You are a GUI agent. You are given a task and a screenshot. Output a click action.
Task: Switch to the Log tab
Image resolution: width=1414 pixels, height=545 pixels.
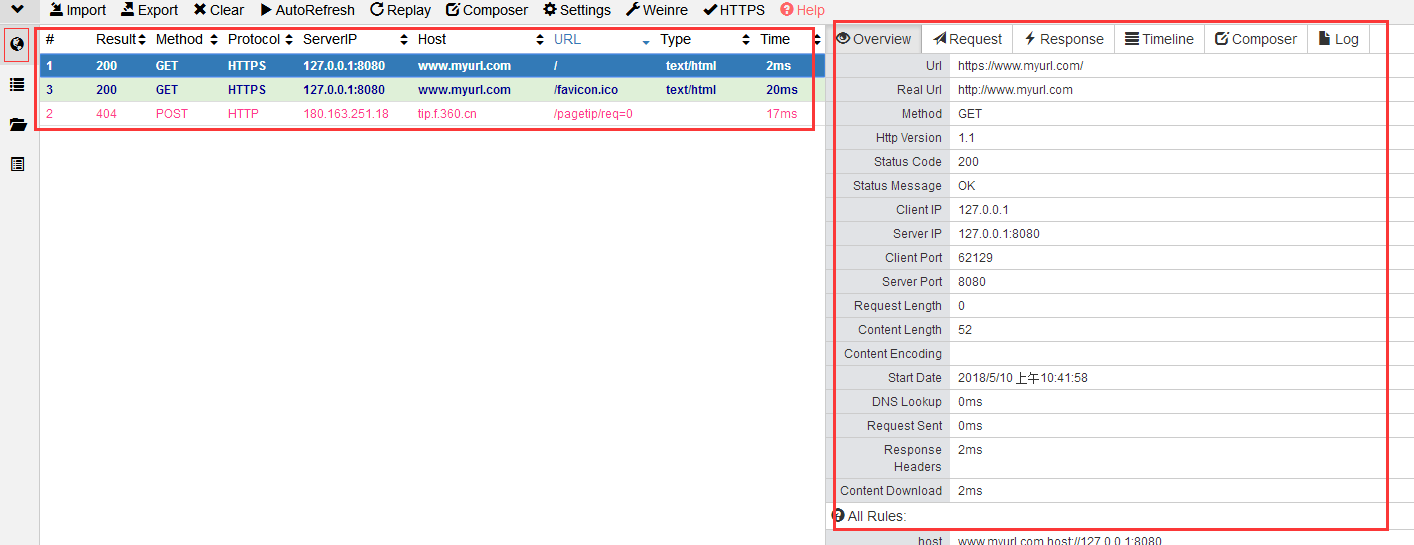pyautogui.click(x=1338, y=39)
